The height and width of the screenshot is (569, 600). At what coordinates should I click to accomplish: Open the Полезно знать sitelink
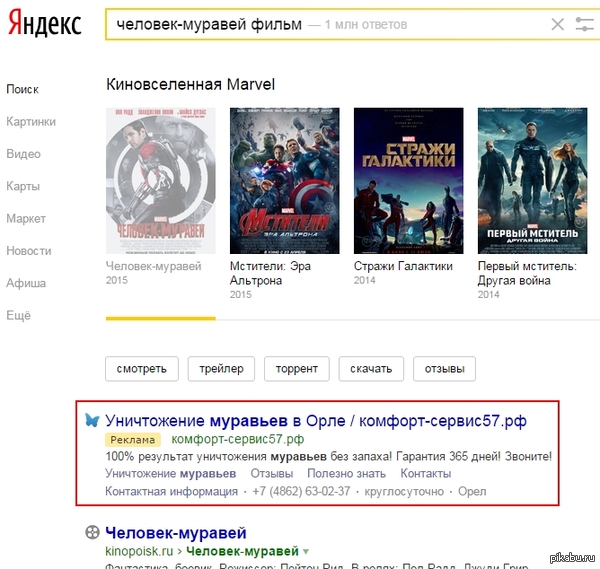coord(347,474)
